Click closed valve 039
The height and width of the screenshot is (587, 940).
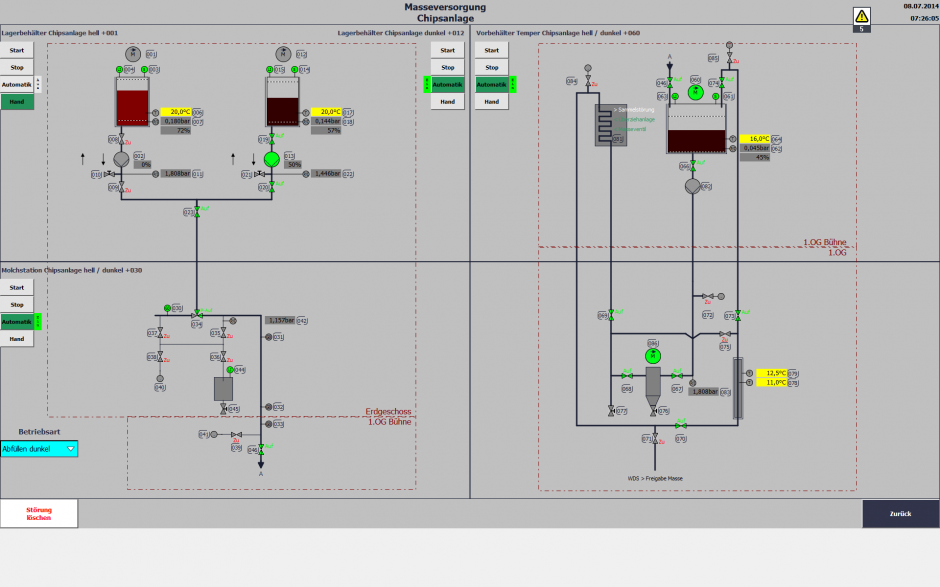236,434
